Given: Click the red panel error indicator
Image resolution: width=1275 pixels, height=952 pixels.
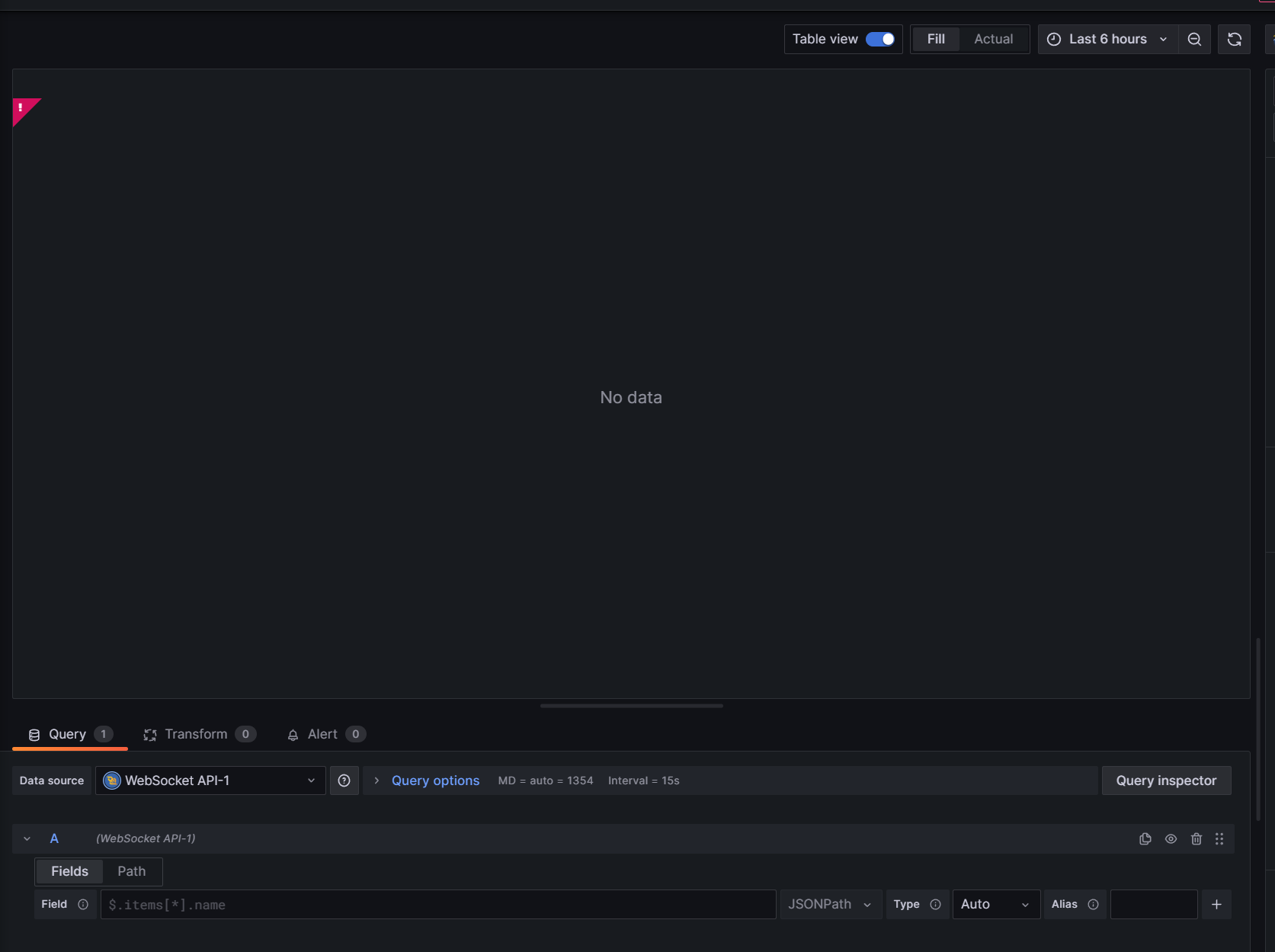Looking at the screenshot, I should (23, 109).
